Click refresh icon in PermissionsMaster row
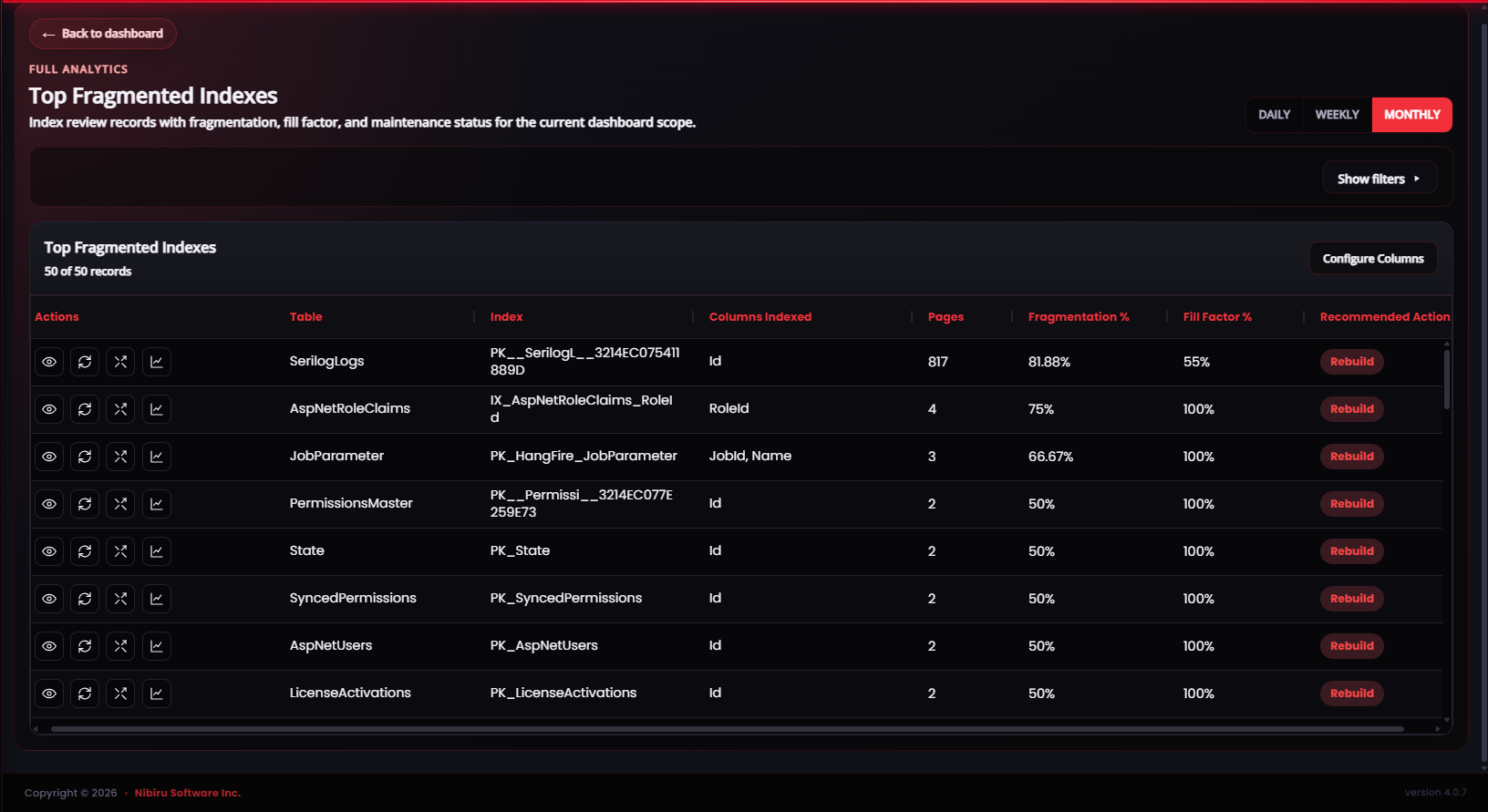 click(x=85, y=504)
